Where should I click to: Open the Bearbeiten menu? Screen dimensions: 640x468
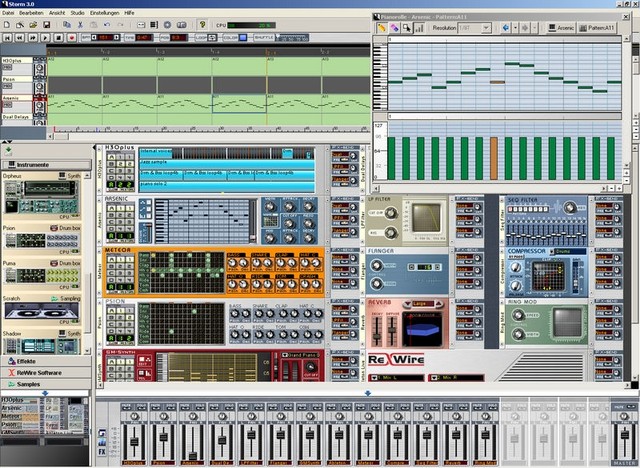click(x=31, y=13)
